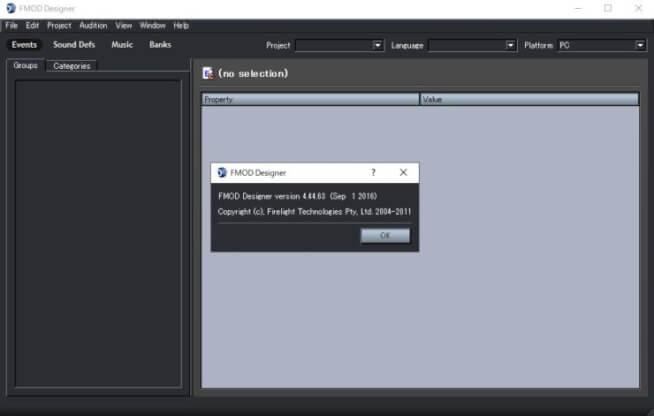The image size is (654, 416).
Task: Open the Help menu
Action: 181,25
